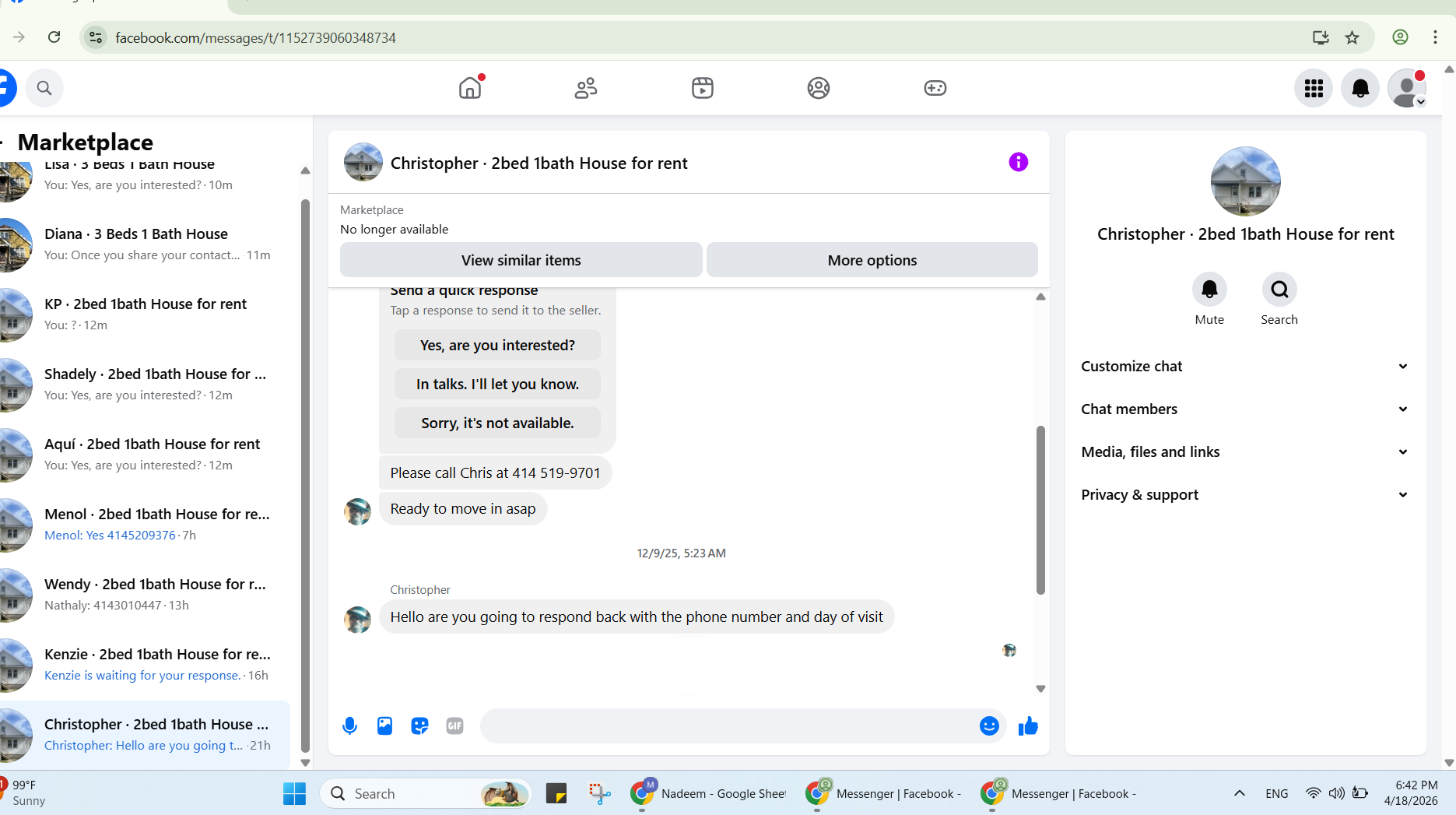Click install app icon in address bar
Viewport: 1456px width, 815px height.
(1321, 37)
